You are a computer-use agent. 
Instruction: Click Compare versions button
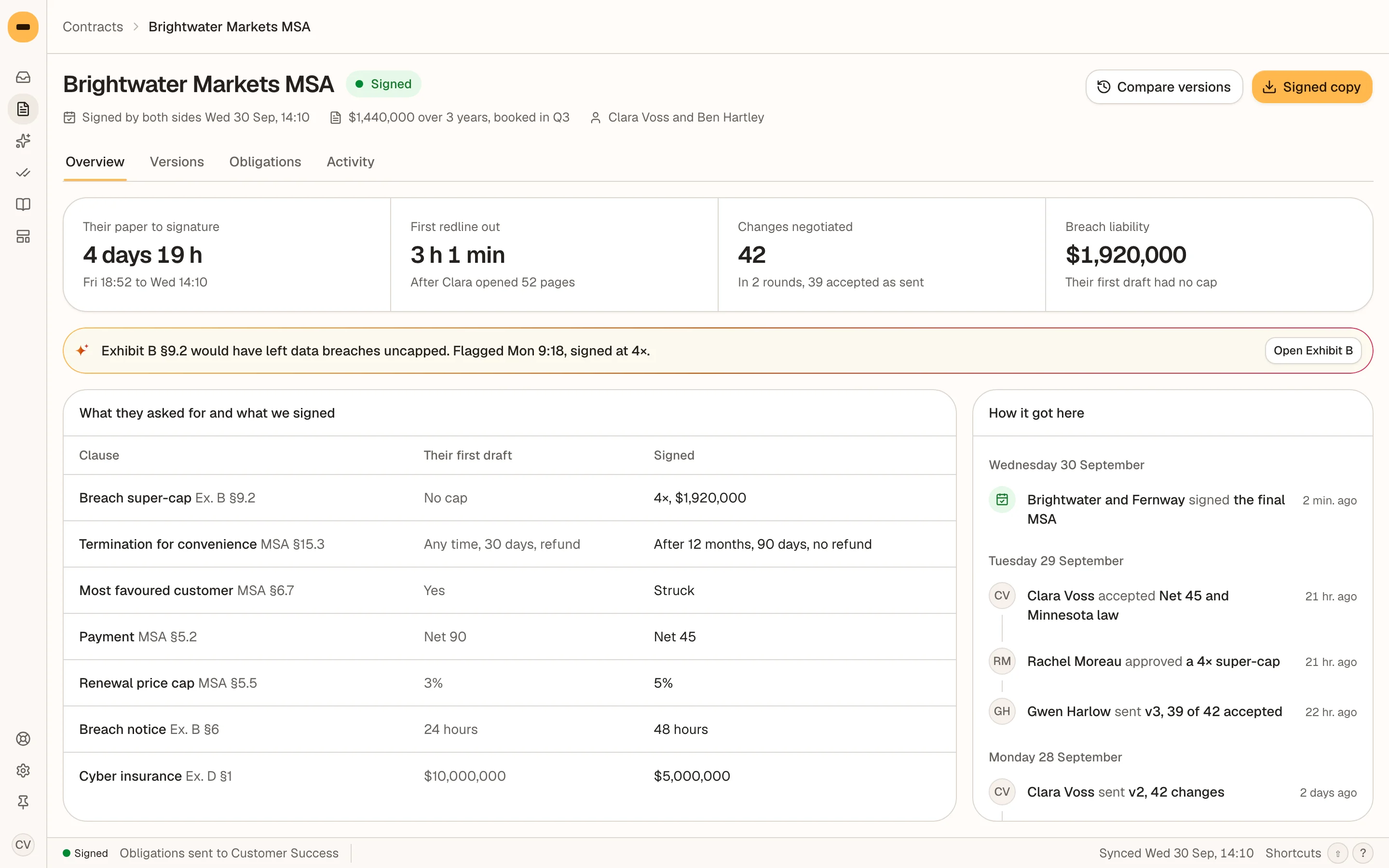(1163, 87)
